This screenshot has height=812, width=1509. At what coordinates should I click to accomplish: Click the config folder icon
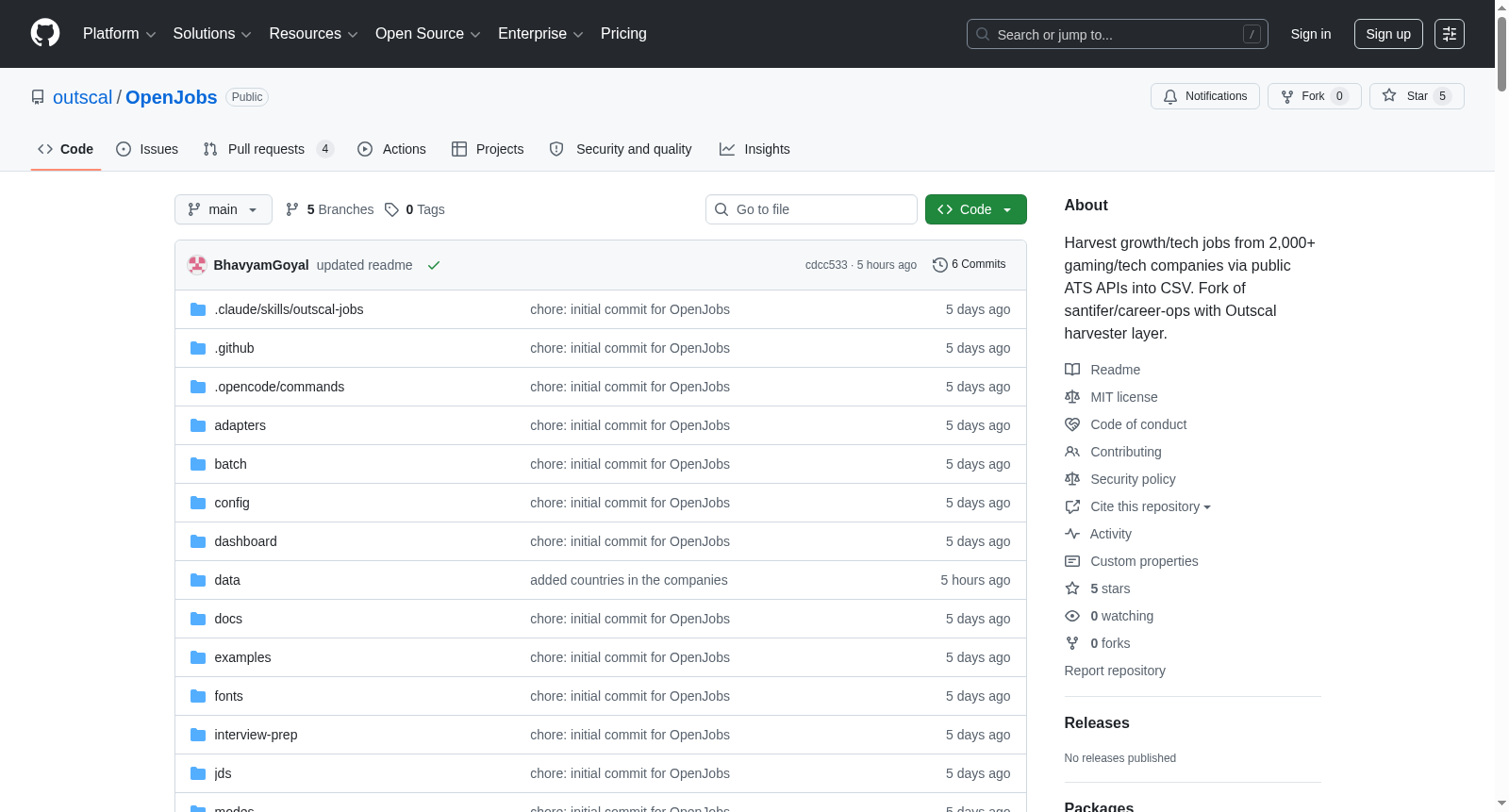point(198,503)
